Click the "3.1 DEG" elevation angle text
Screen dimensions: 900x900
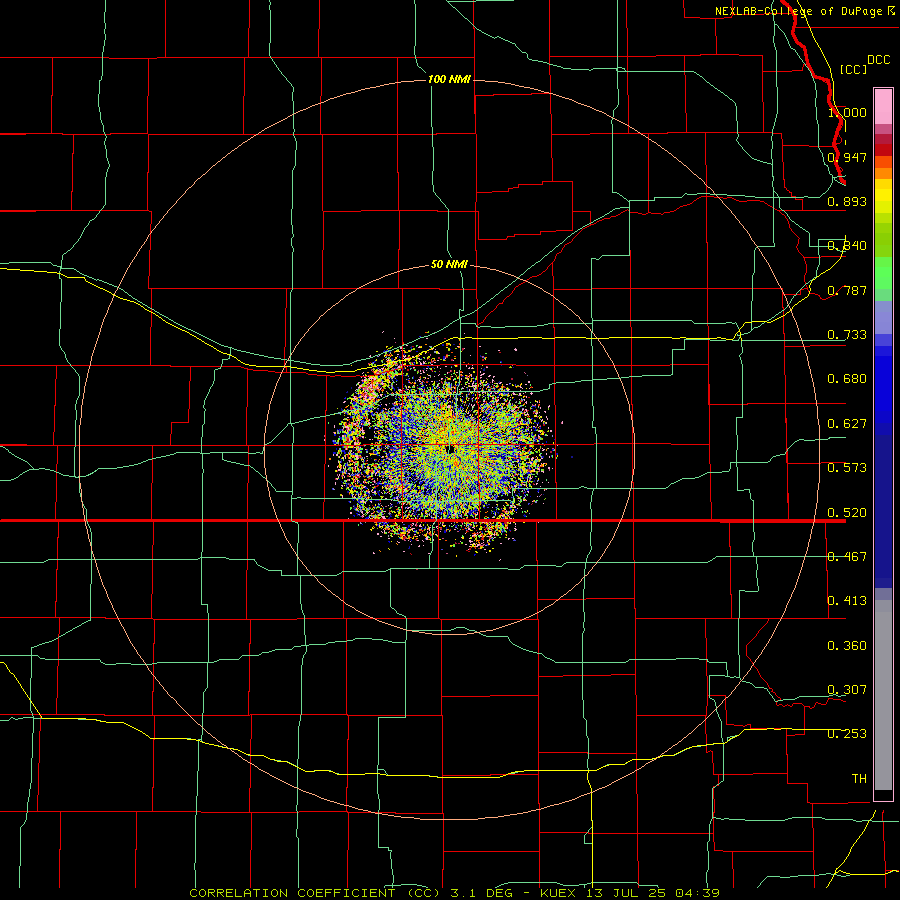tap(482, 893)
